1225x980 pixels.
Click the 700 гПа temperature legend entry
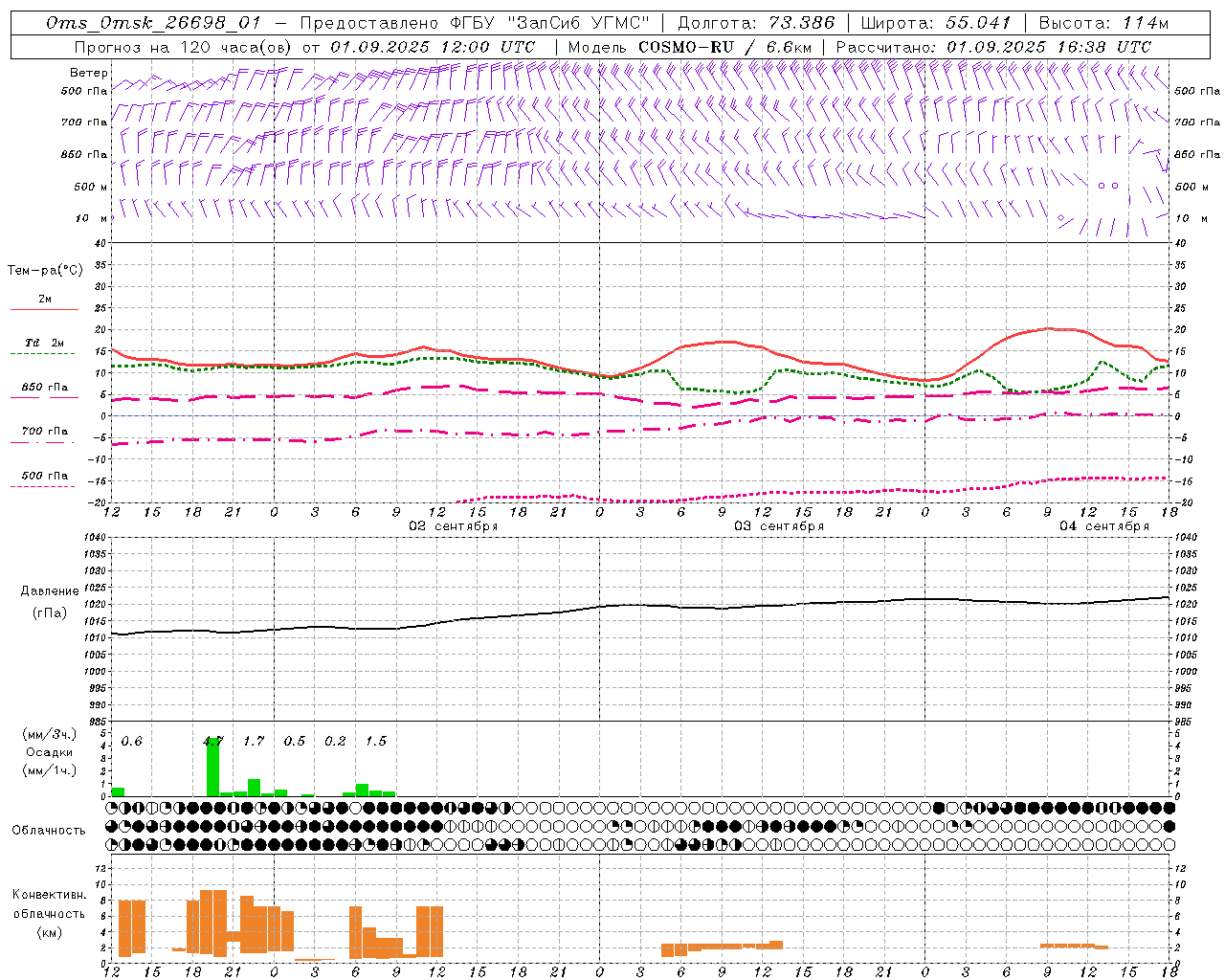pyautogui.click(x=45, y=432)
